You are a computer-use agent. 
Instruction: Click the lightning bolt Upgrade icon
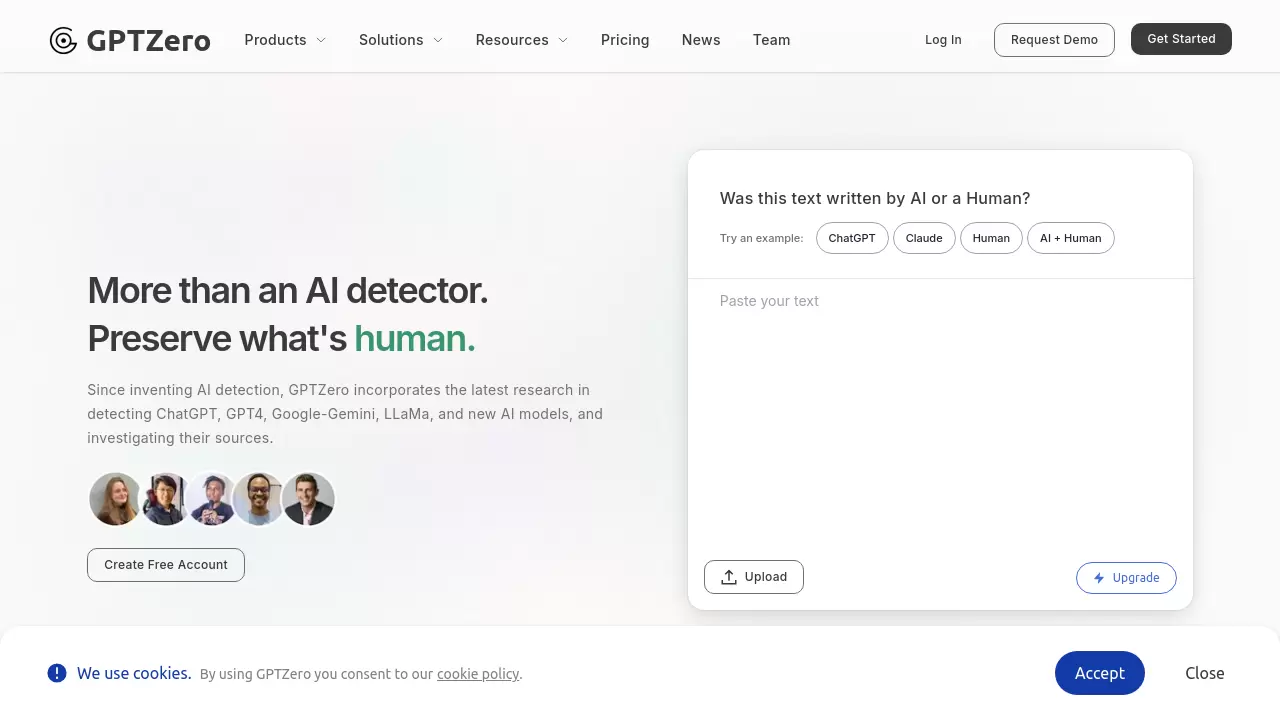1099,578
